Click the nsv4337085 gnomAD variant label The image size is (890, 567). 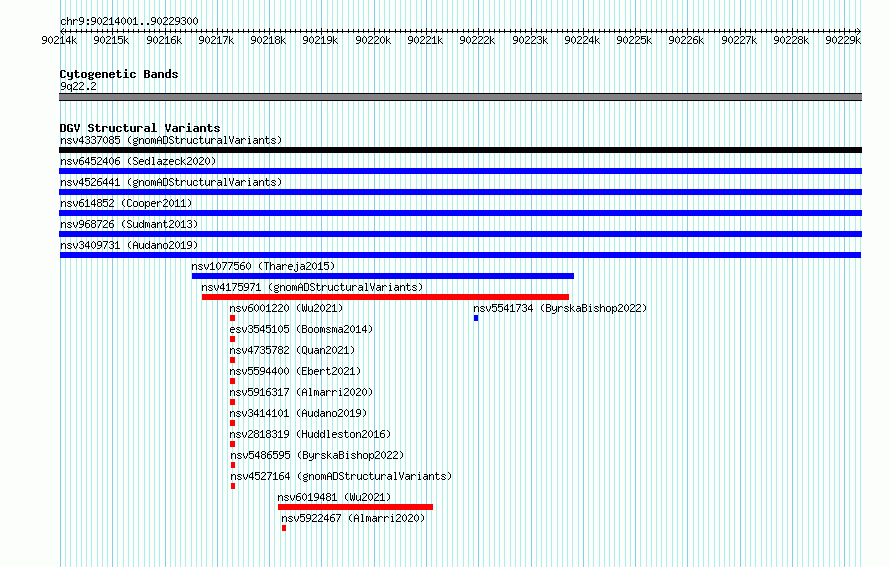(x=171, y=140)
